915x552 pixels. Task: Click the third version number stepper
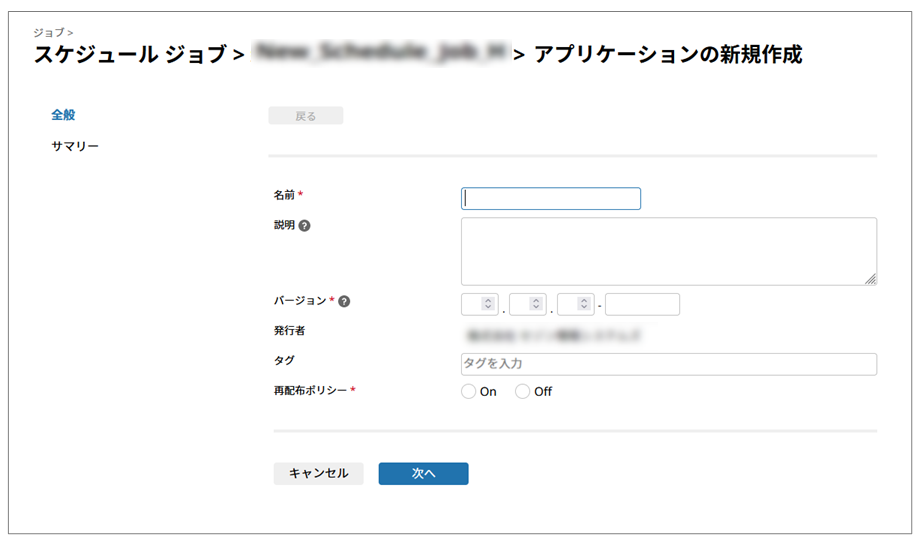tap(584, 304)
